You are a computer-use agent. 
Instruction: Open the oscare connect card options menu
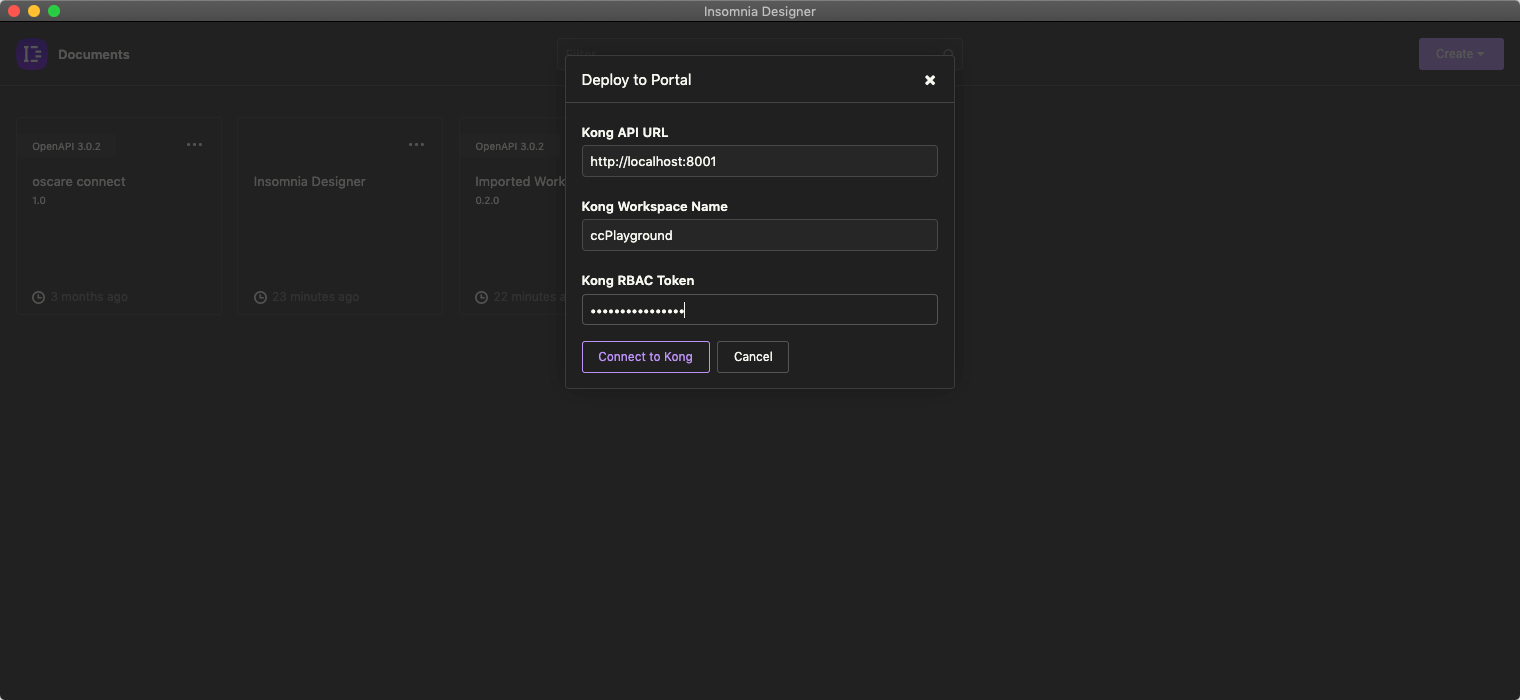[194, 145]
